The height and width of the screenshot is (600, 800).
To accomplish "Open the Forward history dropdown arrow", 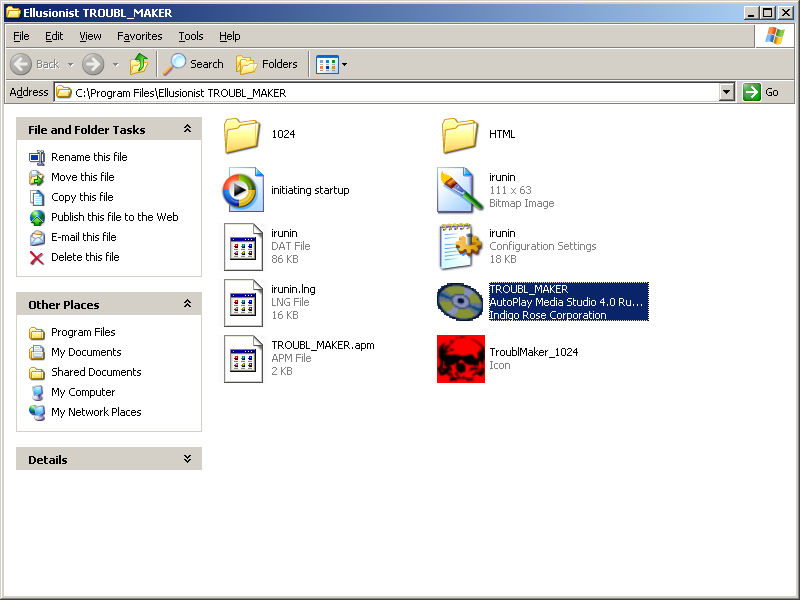I will click(x=116, y=65).
